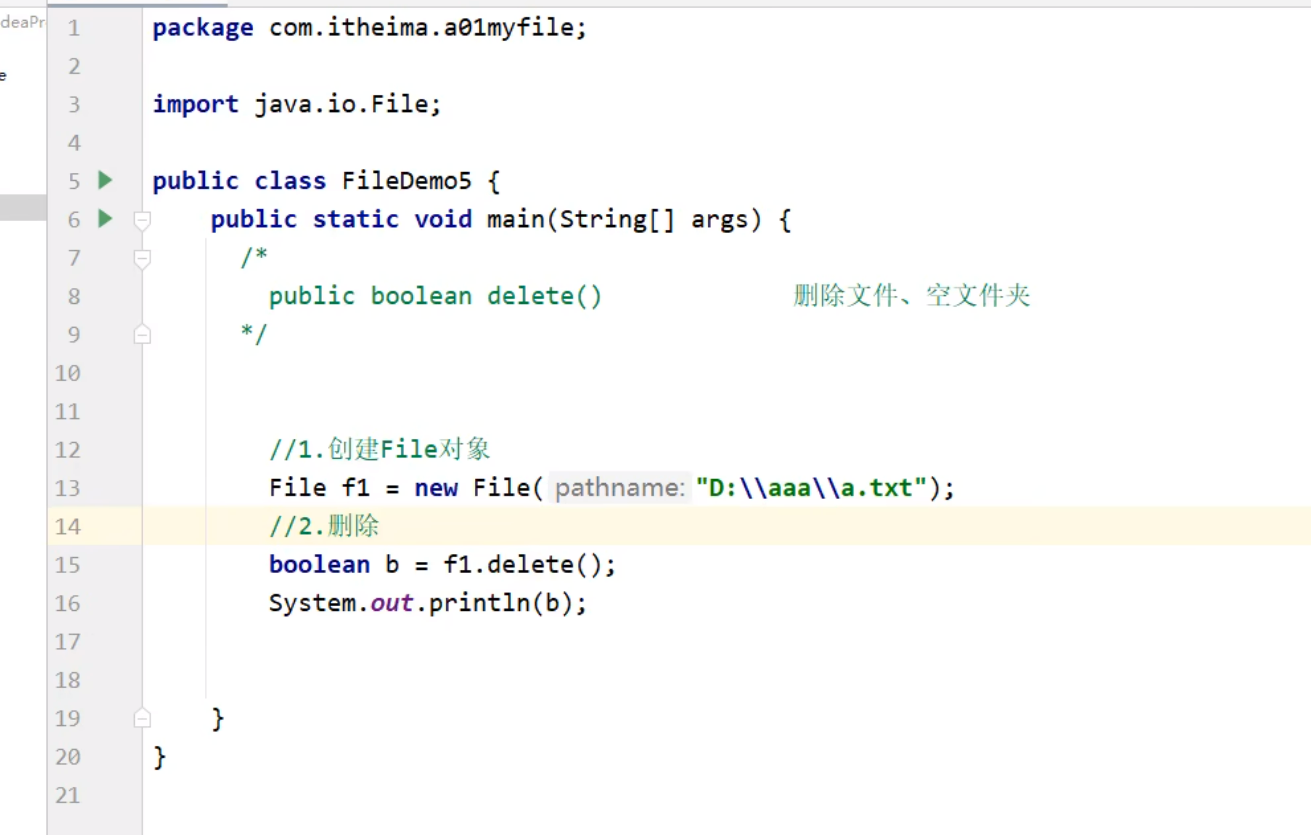The height and width of the screenshot is (835, 1311).
Task: Click the static keyword on line 6
Action: click(355, 219)
